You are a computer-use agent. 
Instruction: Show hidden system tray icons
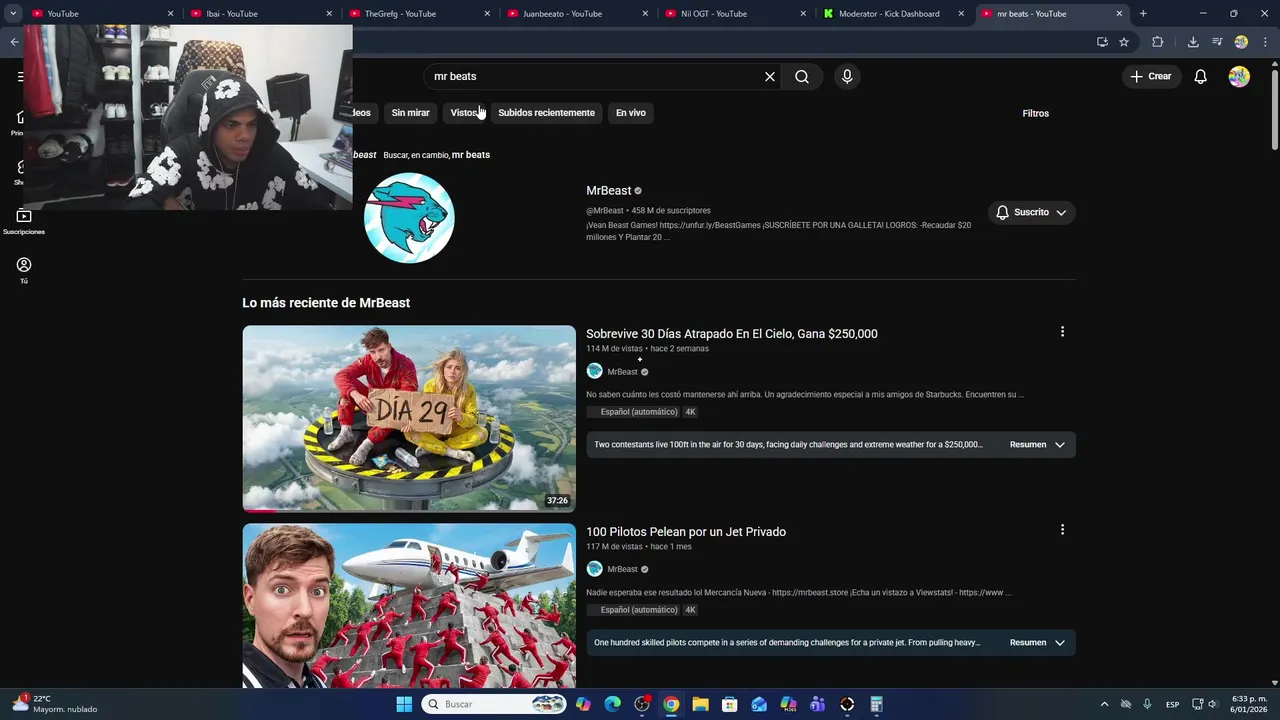tap(1104, 704)
